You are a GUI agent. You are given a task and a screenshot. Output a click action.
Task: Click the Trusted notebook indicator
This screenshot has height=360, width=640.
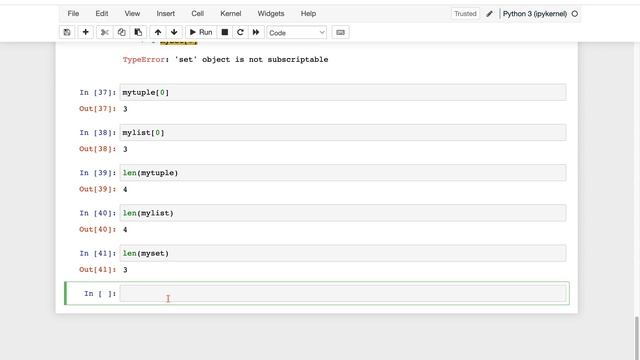coord(465,13)
